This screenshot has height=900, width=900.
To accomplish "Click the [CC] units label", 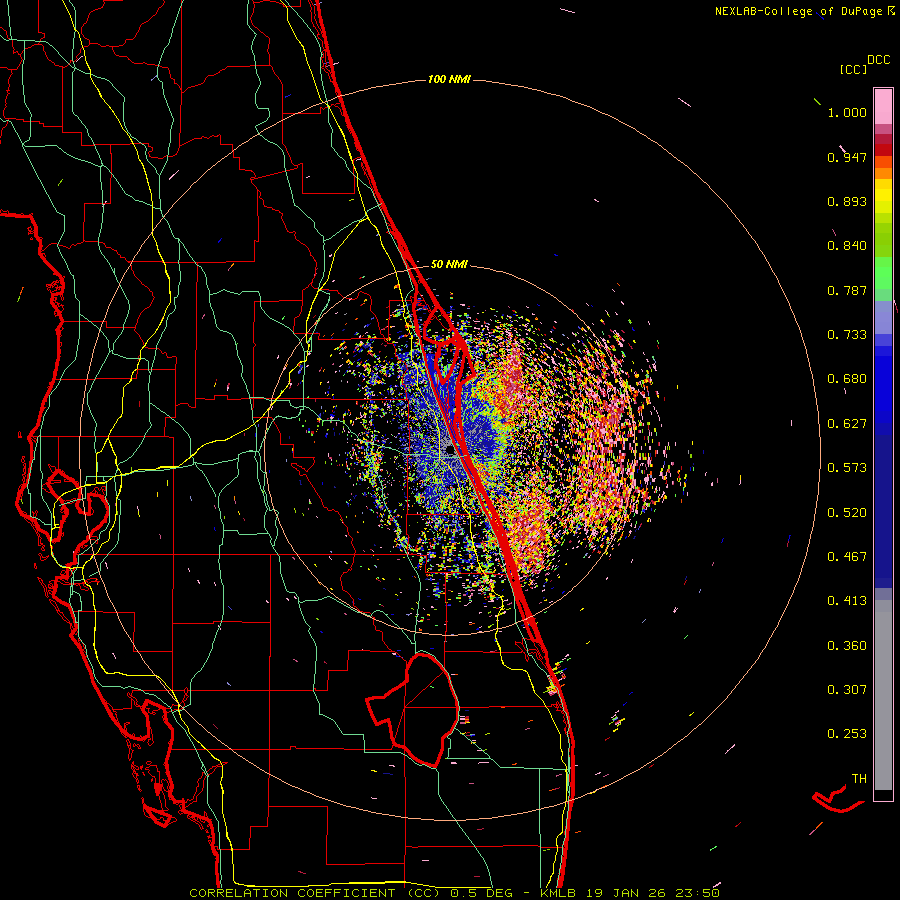I will (x=854, y=69).
